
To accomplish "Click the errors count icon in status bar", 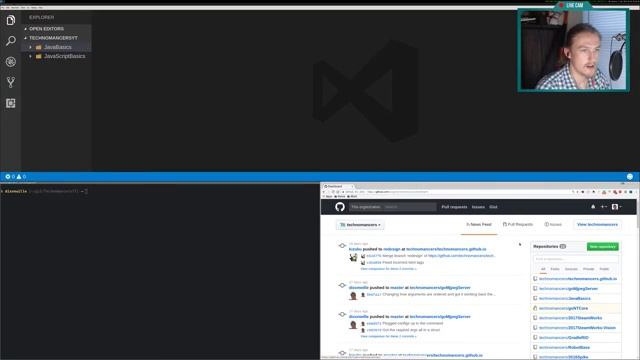I will tap(8, 177).
